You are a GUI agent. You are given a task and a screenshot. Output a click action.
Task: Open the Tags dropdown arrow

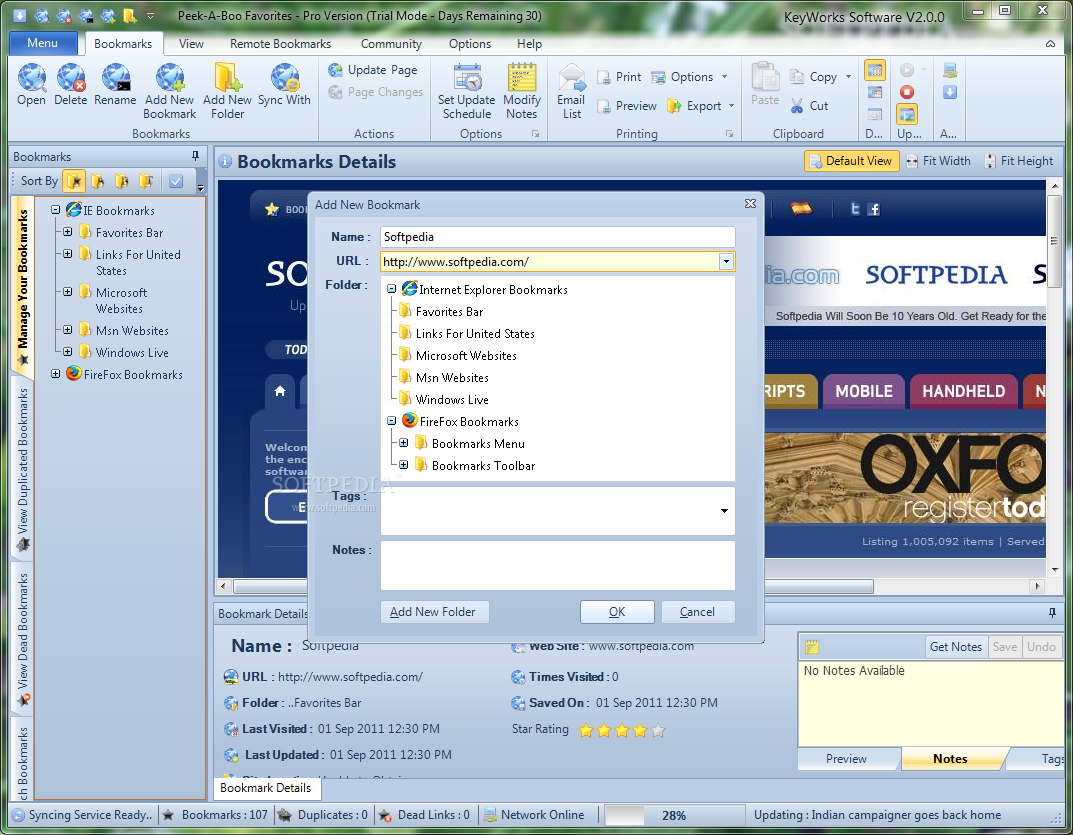(x=724, y=511)
